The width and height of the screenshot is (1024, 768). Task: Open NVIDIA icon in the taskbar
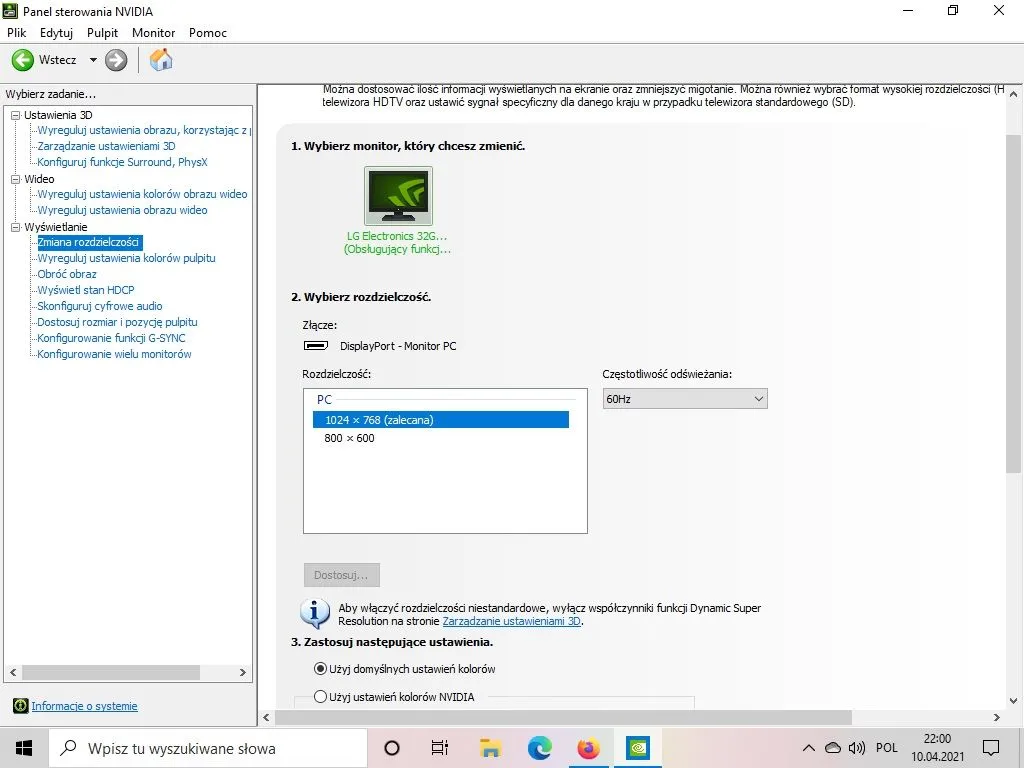point(637,748)
